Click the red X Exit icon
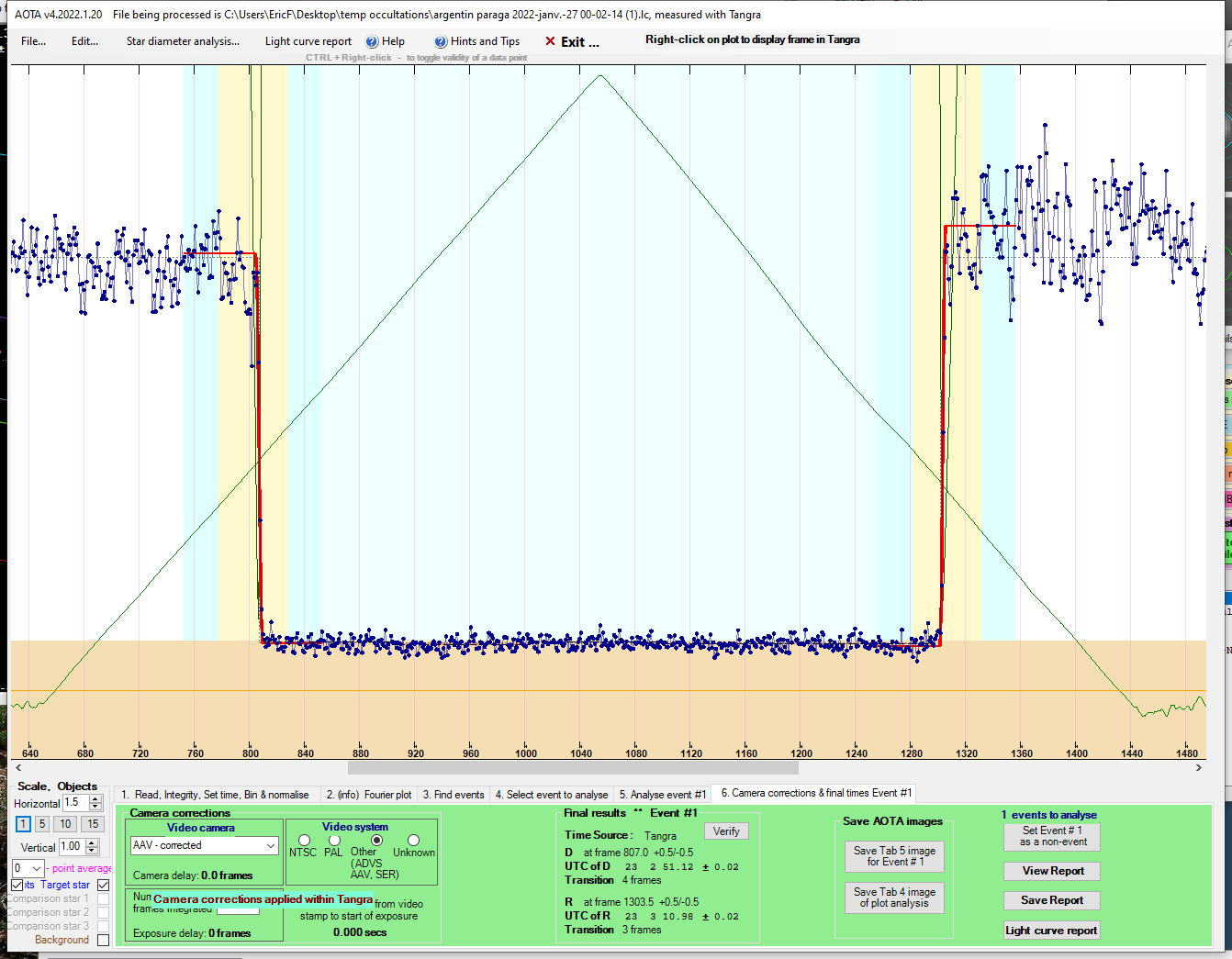The height and width of the screenshot is (959, 1232). (x=550, y=41)
